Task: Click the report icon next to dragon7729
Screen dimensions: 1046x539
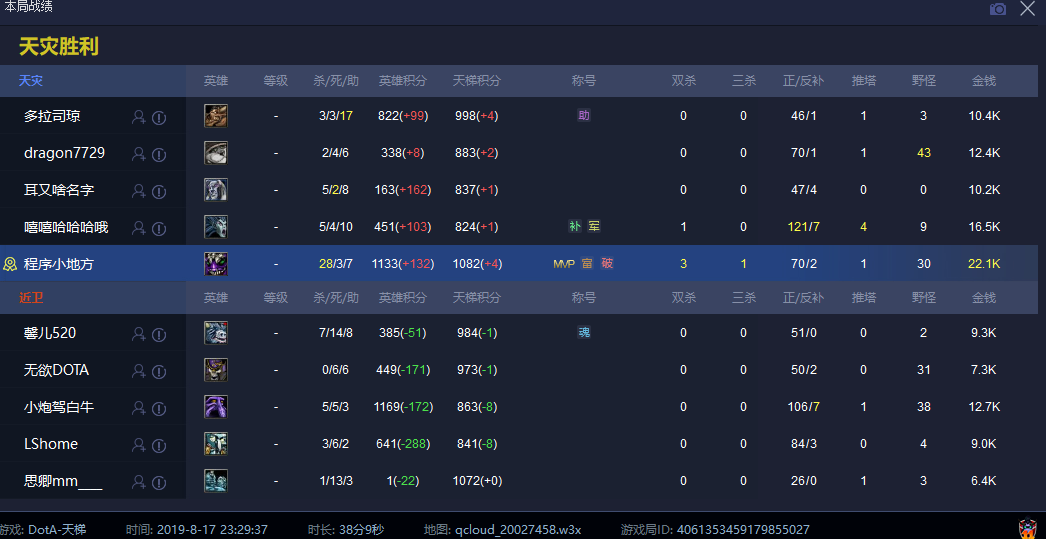Action: point(159,154)
